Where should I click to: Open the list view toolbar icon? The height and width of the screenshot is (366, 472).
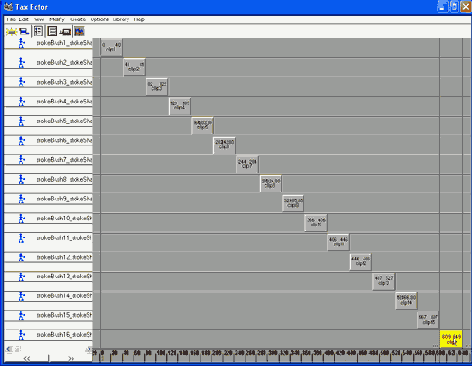(38, 31)
